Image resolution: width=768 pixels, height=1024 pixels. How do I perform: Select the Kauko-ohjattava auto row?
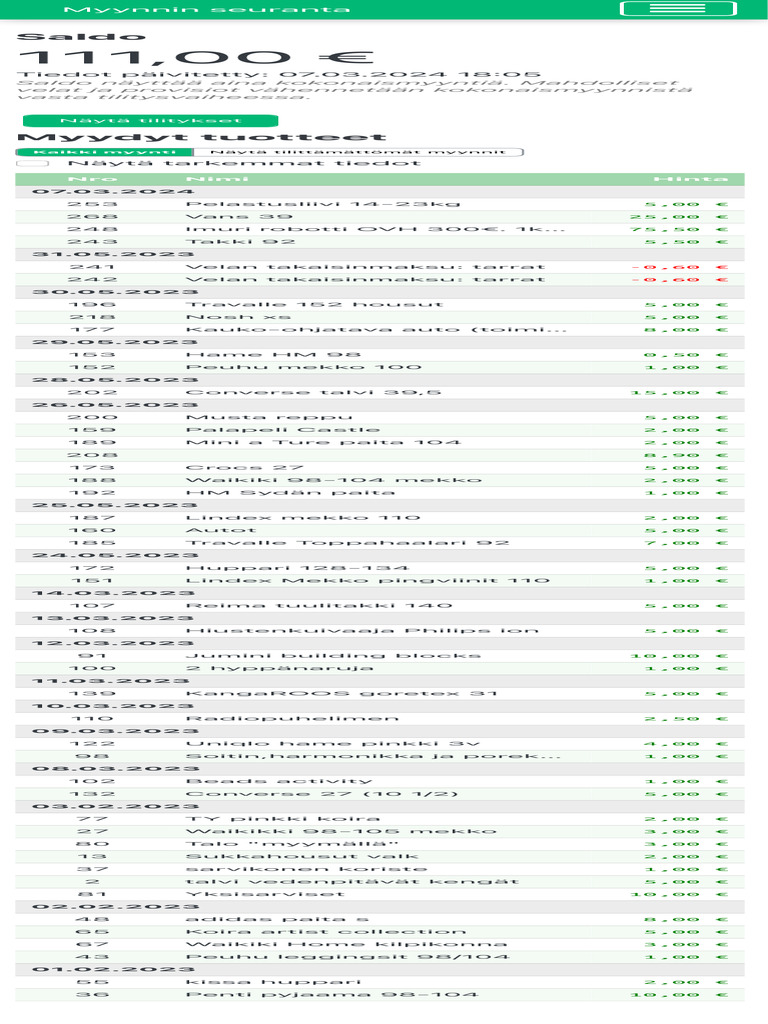[x=379, y=330]
